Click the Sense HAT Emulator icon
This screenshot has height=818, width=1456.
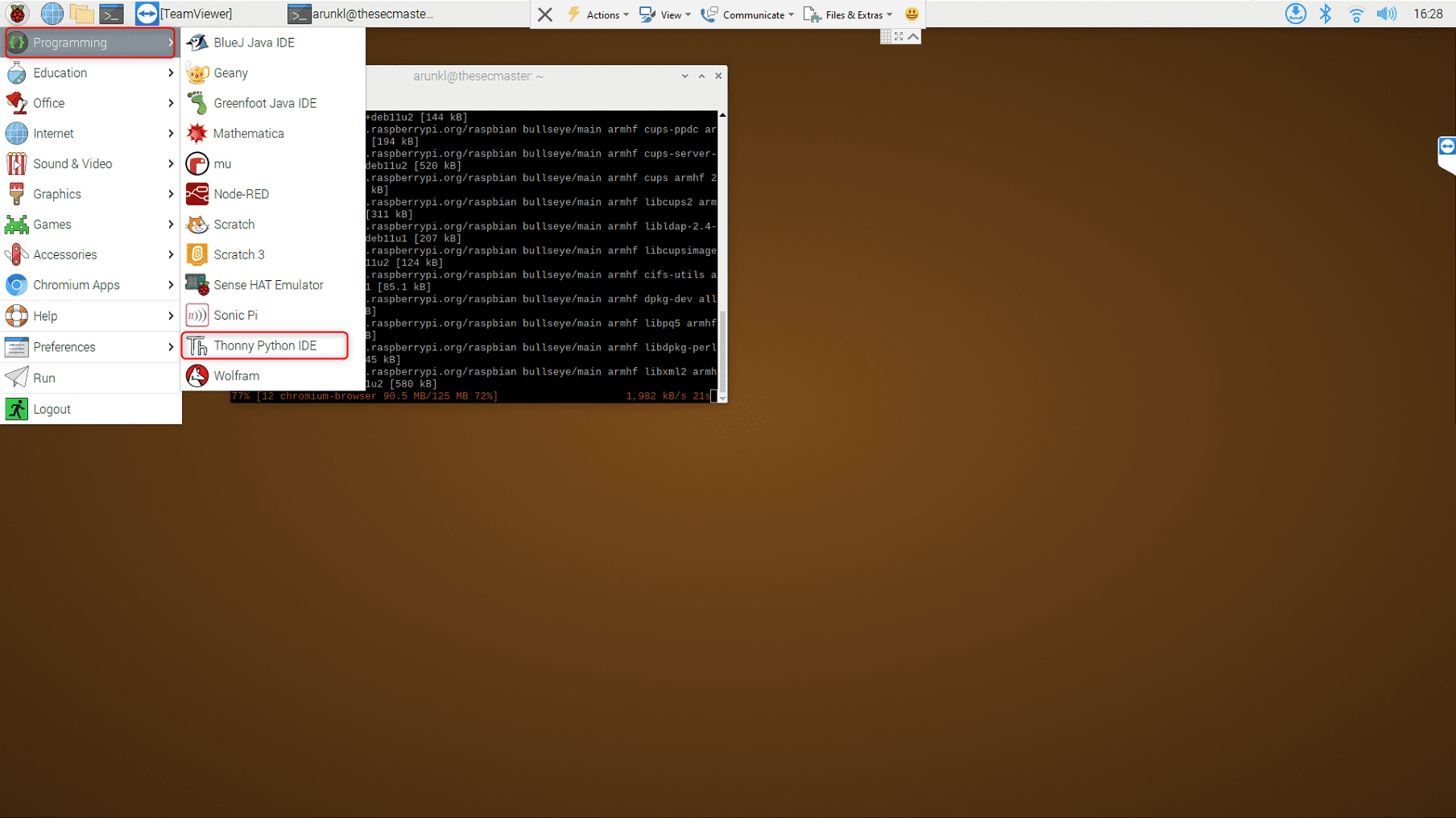click(x=197, y=285)
